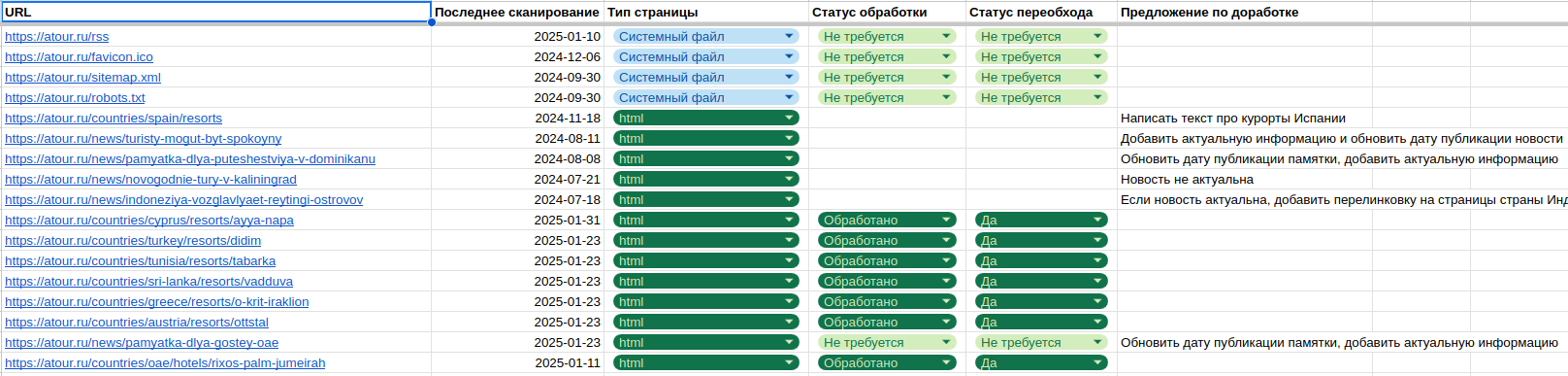Screen dimensions: 1568x376
Task: Open the robots.txt URL link
Action: click(75, 98)
